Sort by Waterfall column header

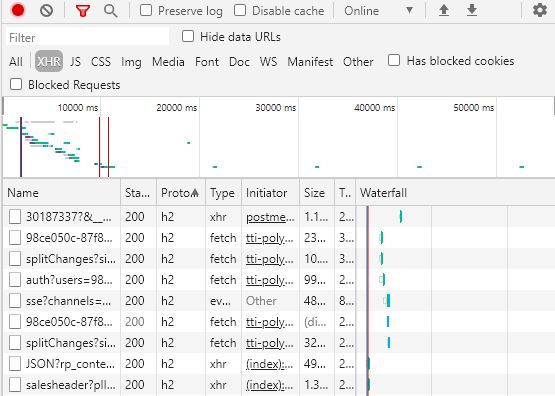455,193
